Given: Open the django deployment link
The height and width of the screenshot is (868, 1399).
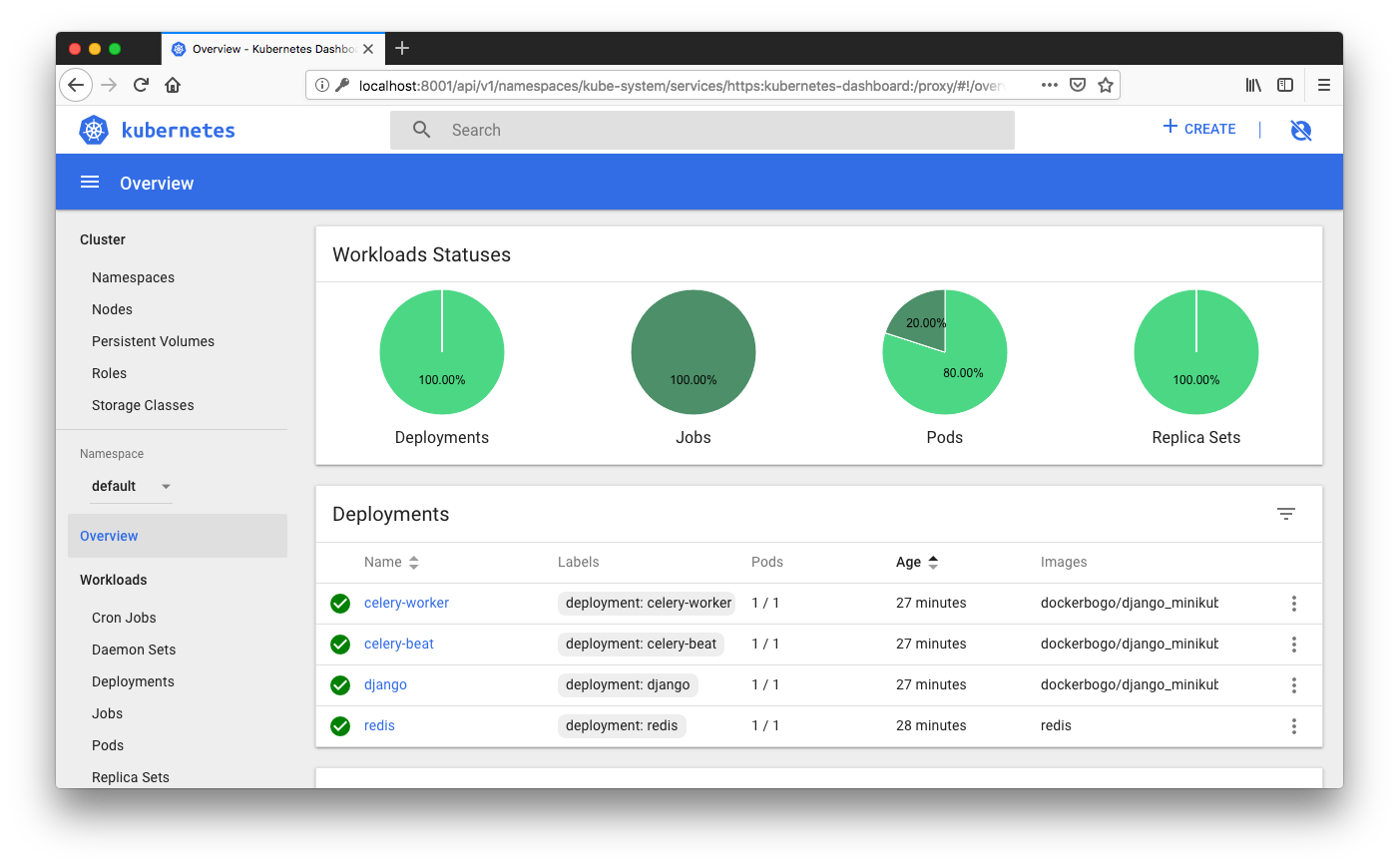Looking at the screenshot, I should (385, 684).
